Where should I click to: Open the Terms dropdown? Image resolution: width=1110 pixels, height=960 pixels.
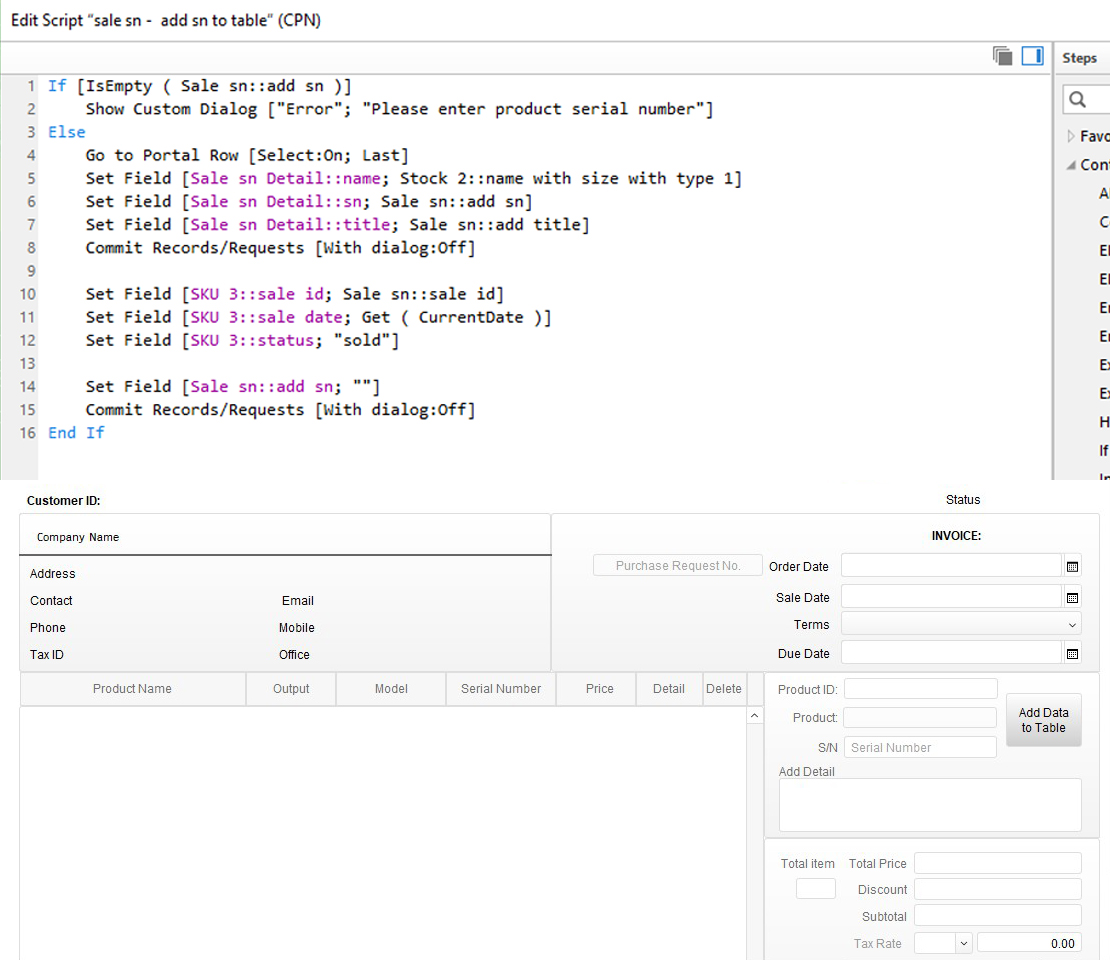tap(1072, 625)
